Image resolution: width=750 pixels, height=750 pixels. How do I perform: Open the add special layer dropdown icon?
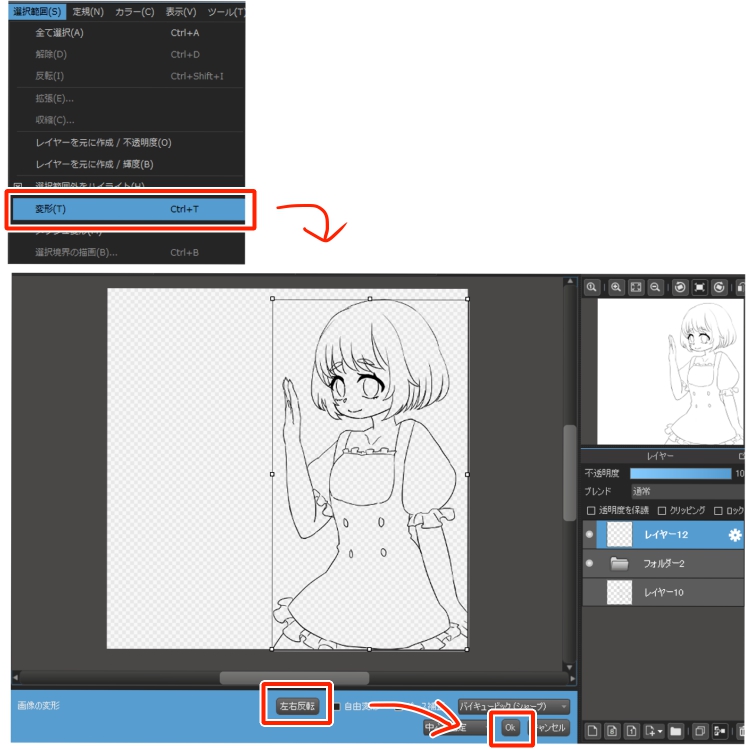coord(653,731)
